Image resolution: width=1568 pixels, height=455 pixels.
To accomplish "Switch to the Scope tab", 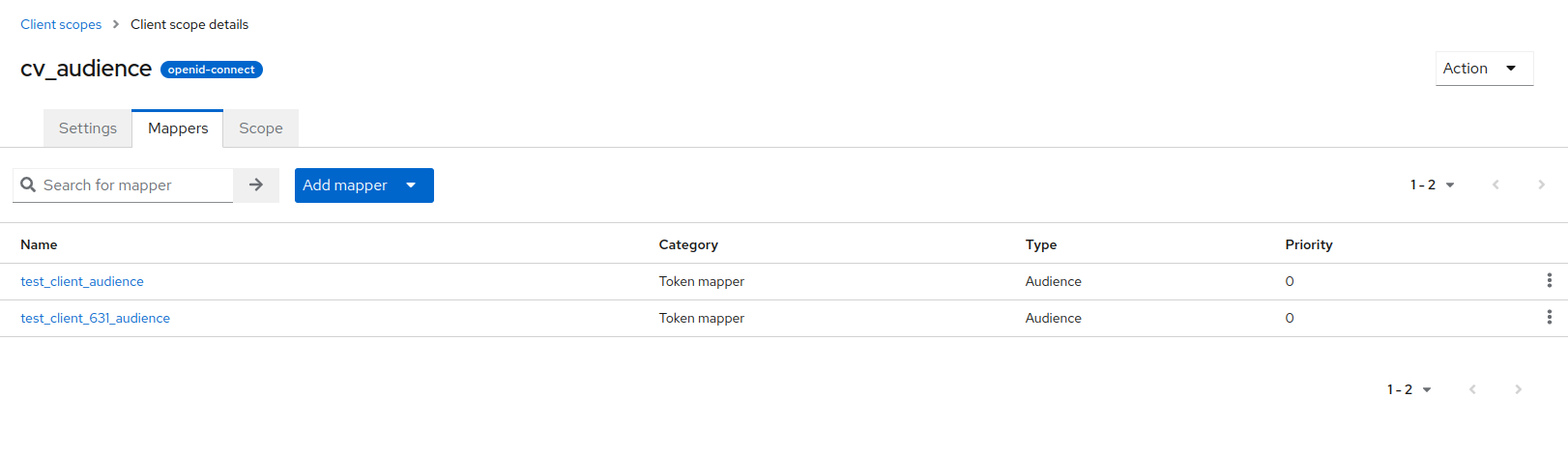I will pos(261,128).
